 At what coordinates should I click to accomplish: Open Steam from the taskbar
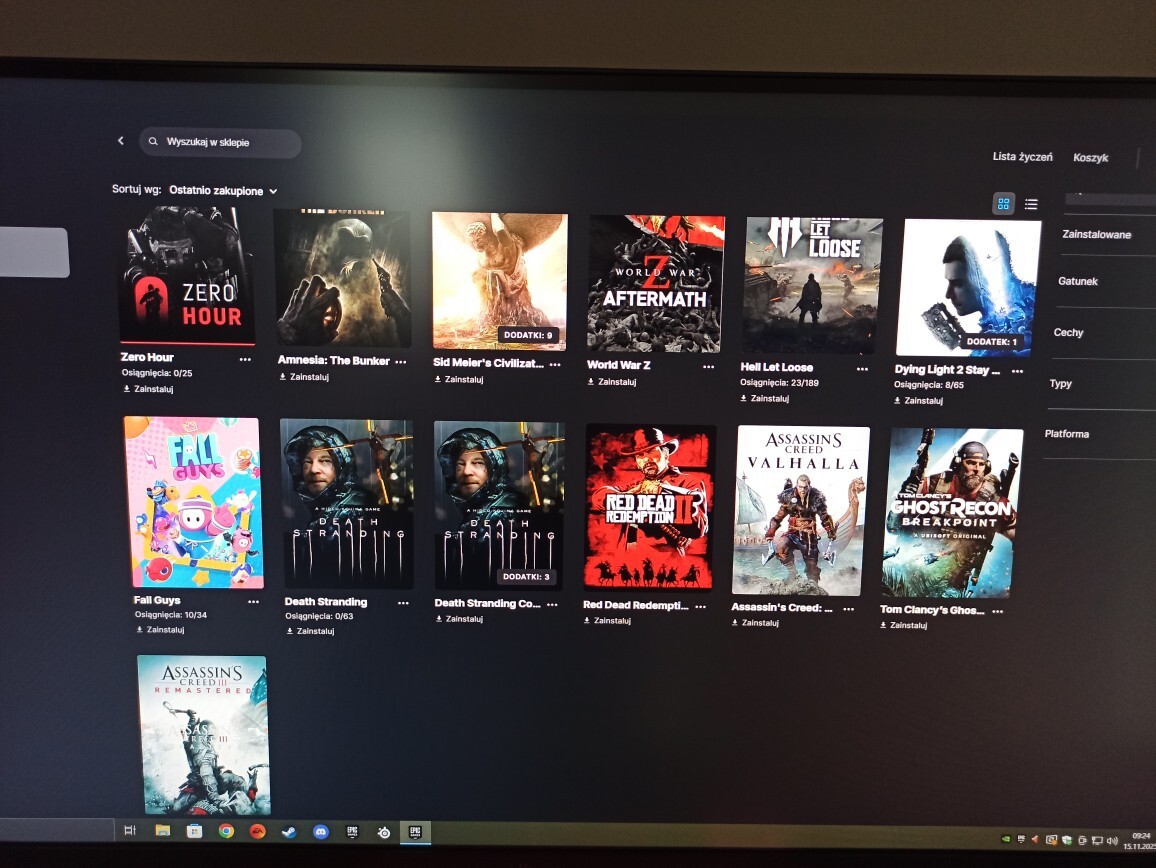[289, 832]
